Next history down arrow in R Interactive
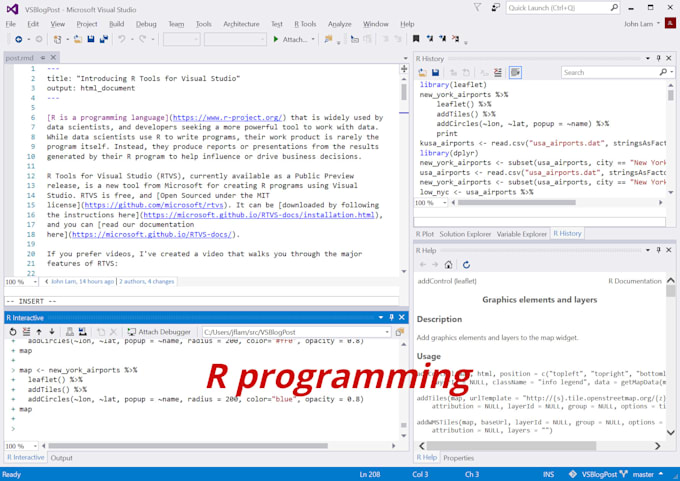The width and height of the screenshot is (680, 481). 52,332
